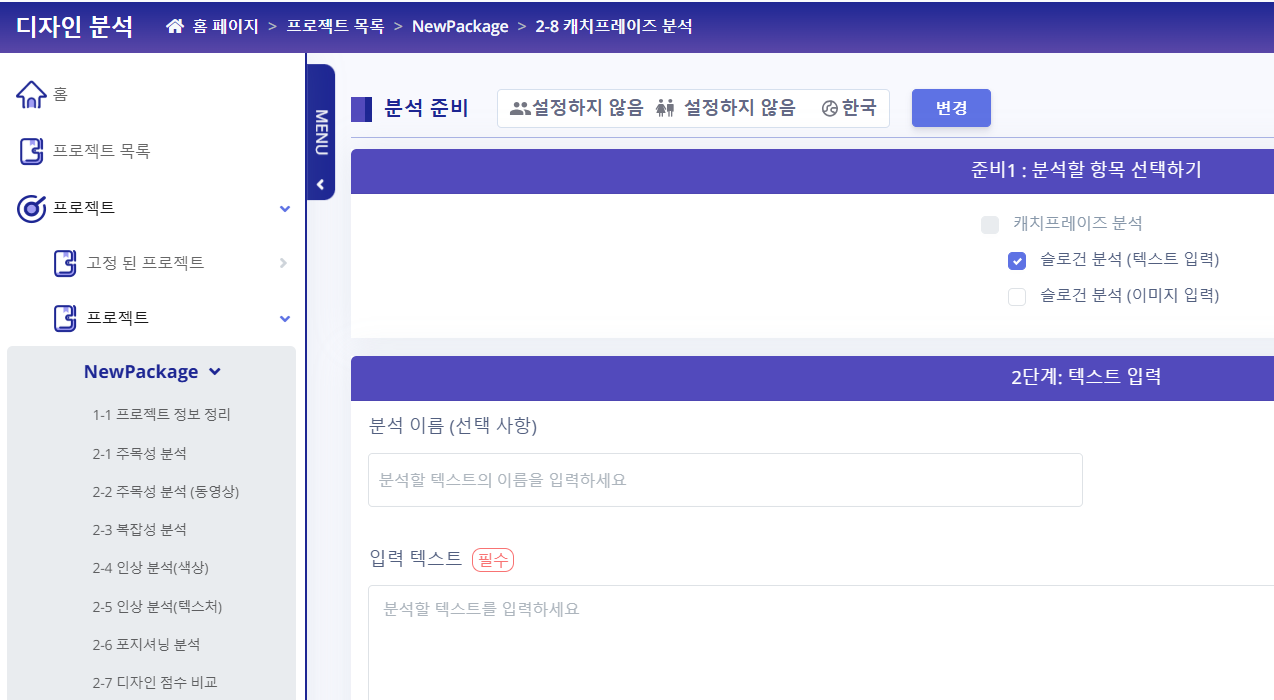
Task: Click the red 필수 badge
Action: [493, 560]
